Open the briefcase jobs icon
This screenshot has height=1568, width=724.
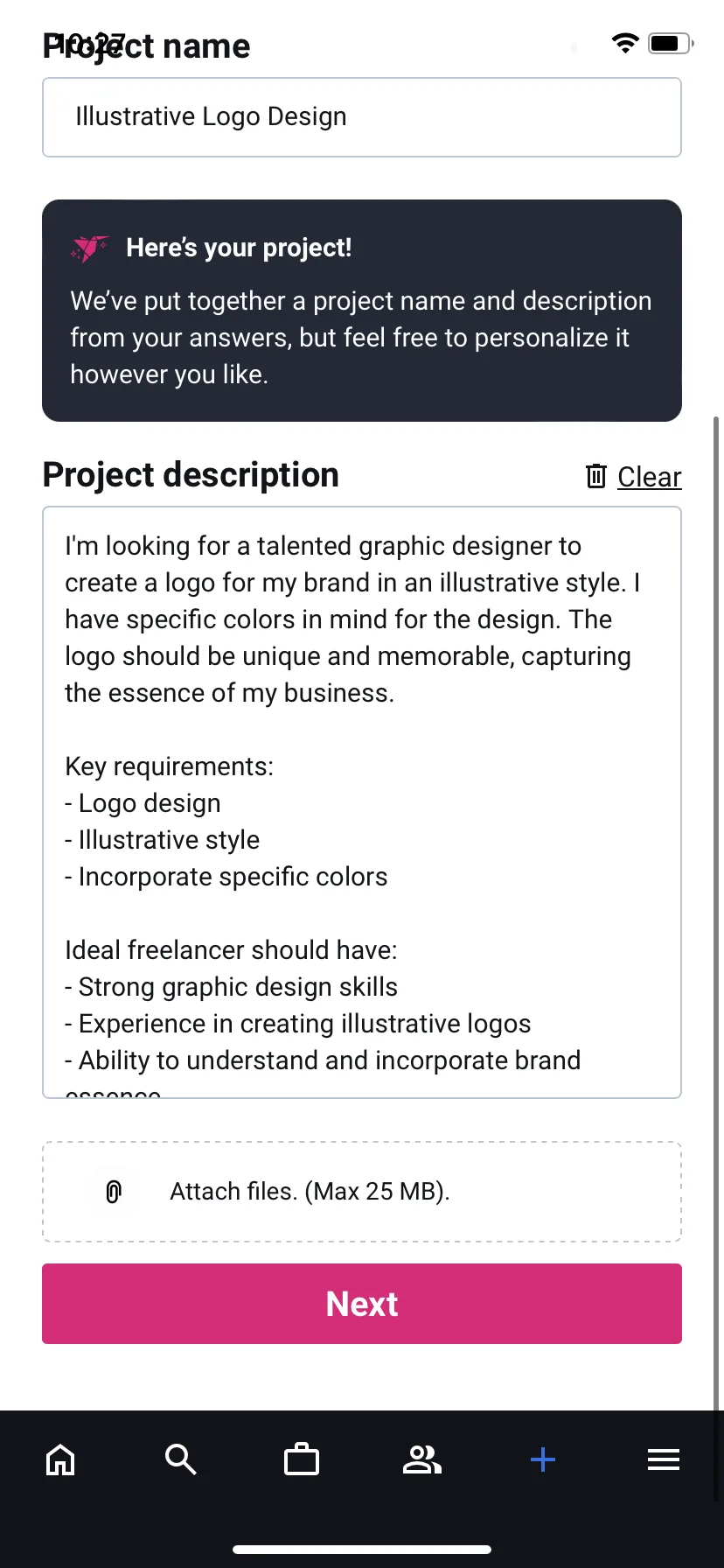(302, 1459)
